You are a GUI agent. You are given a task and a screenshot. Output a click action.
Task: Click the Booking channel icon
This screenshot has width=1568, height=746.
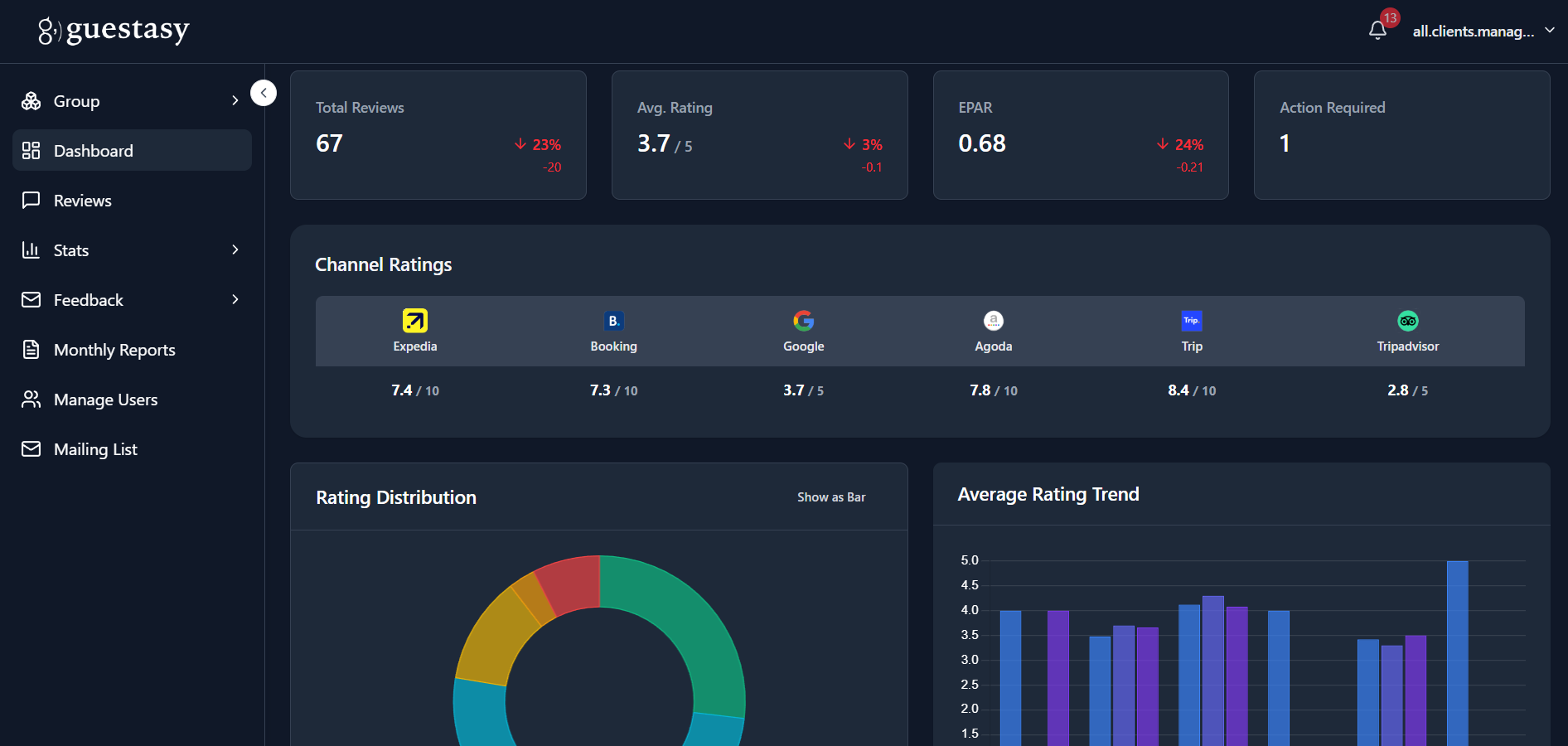pyautogui.click(x=613, y=320)
